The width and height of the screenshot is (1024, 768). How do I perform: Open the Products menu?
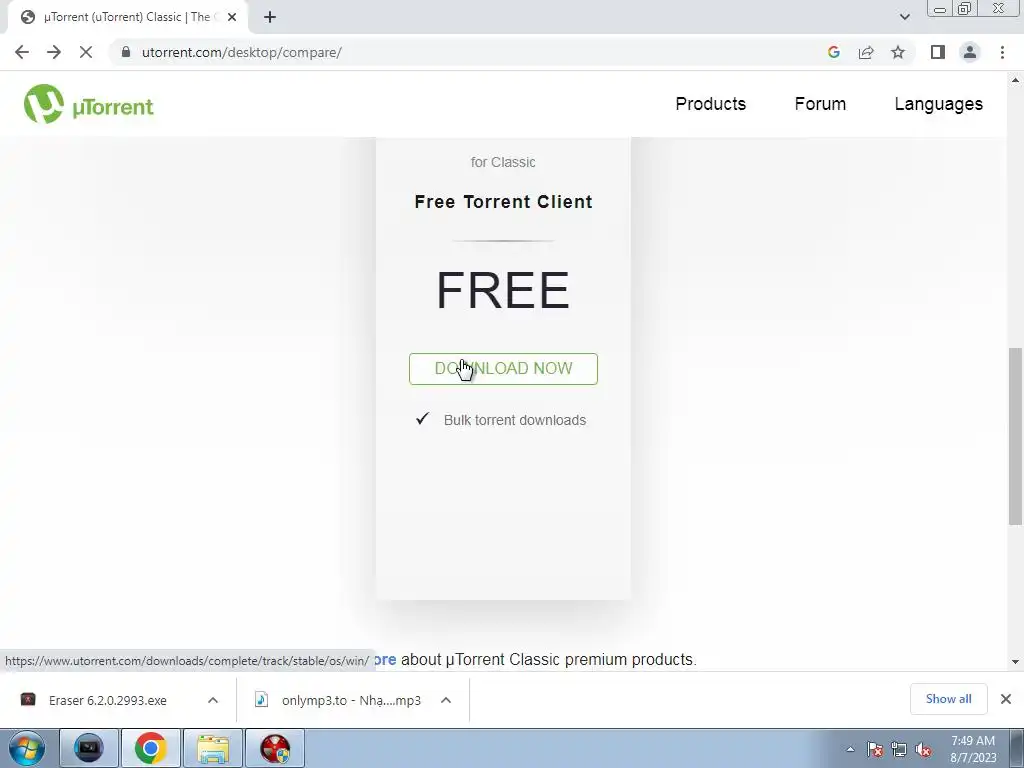tap(711, 104)
